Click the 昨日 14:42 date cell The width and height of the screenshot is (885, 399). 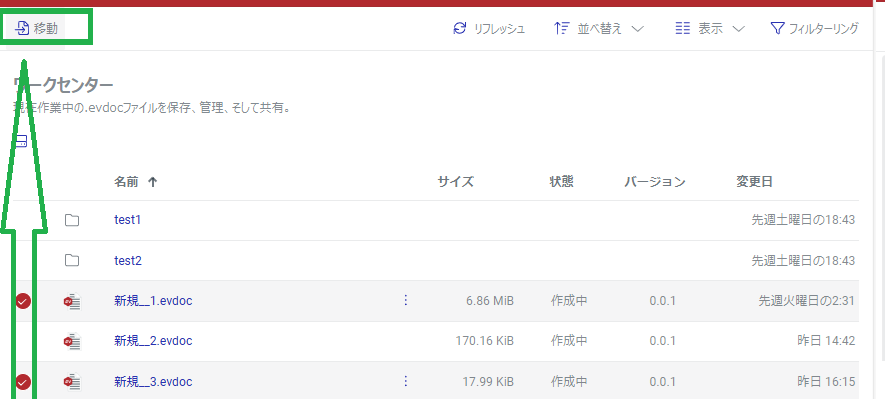825,341
